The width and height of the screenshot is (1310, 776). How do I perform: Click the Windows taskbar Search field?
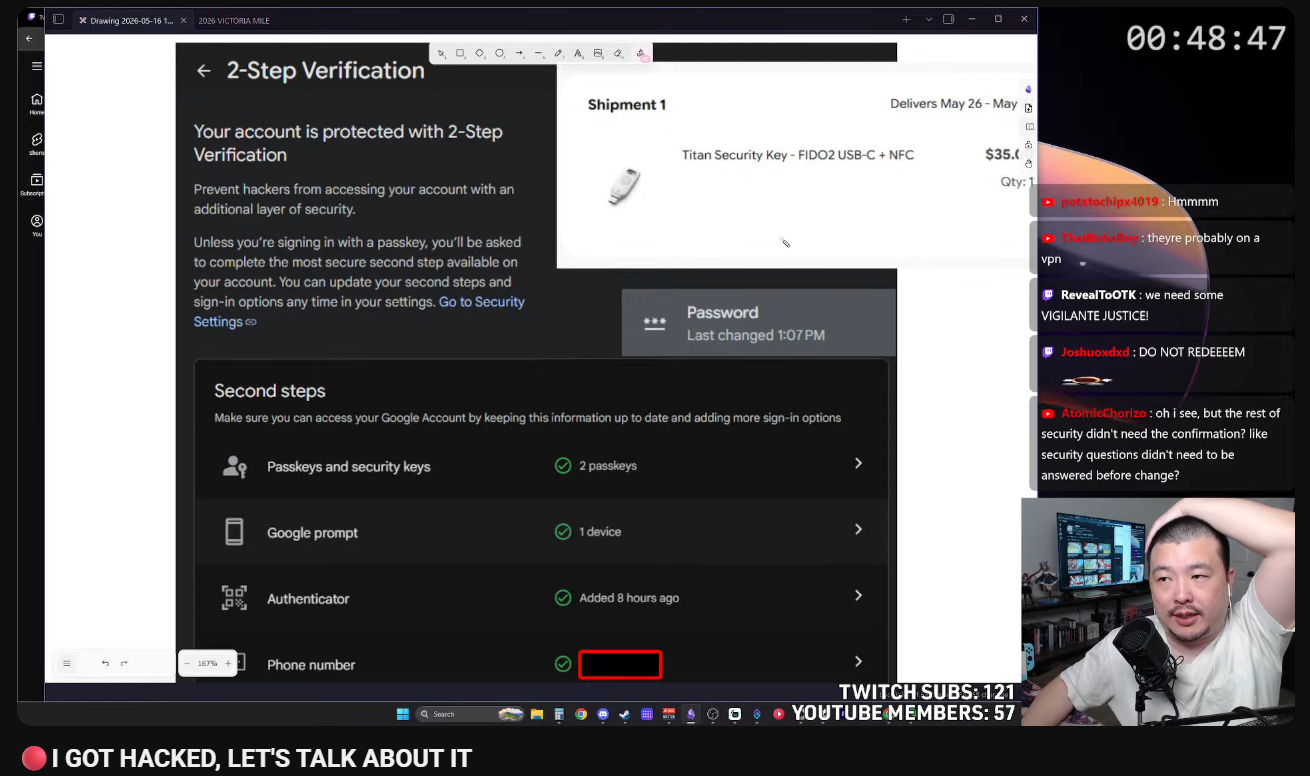pyautogui.click(x=470, y=714)
